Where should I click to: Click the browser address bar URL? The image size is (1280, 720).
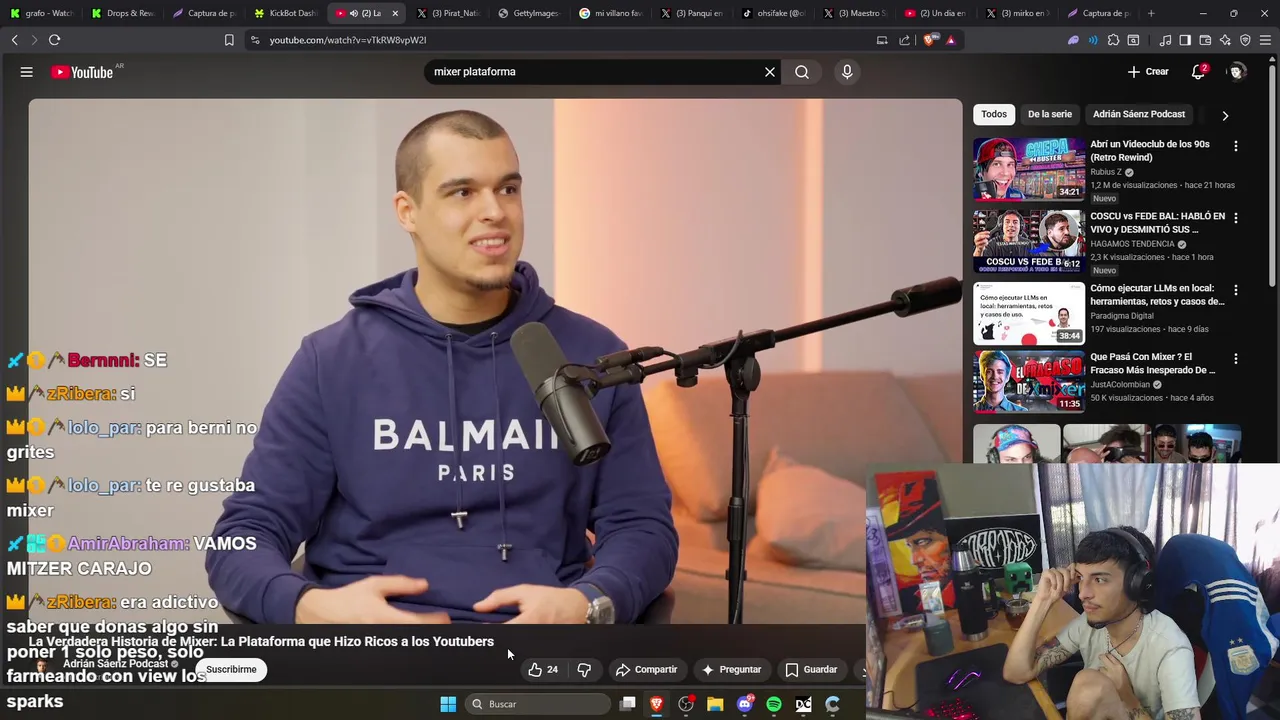tap(347, 40)
